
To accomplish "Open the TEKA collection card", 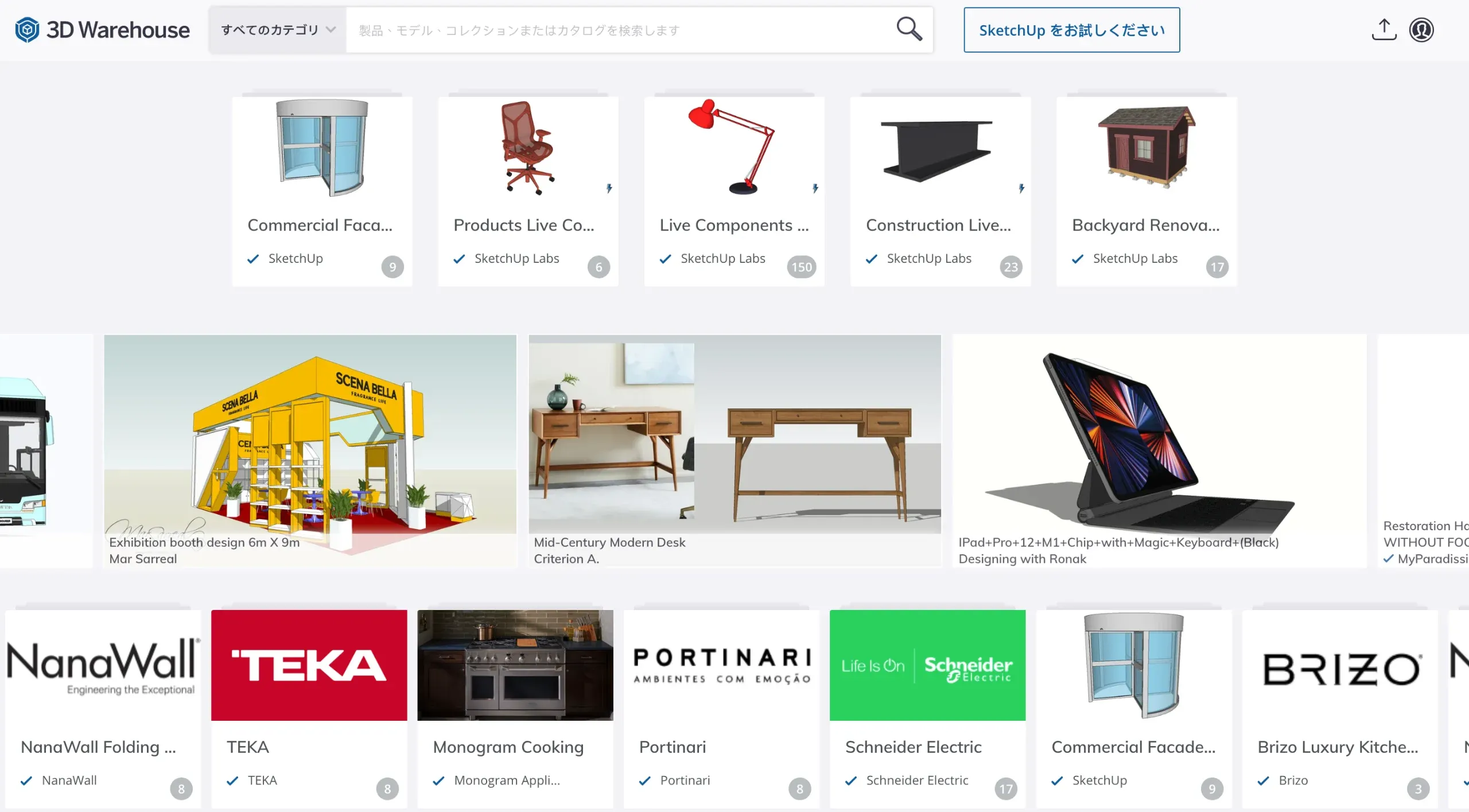I will (309, 709).
